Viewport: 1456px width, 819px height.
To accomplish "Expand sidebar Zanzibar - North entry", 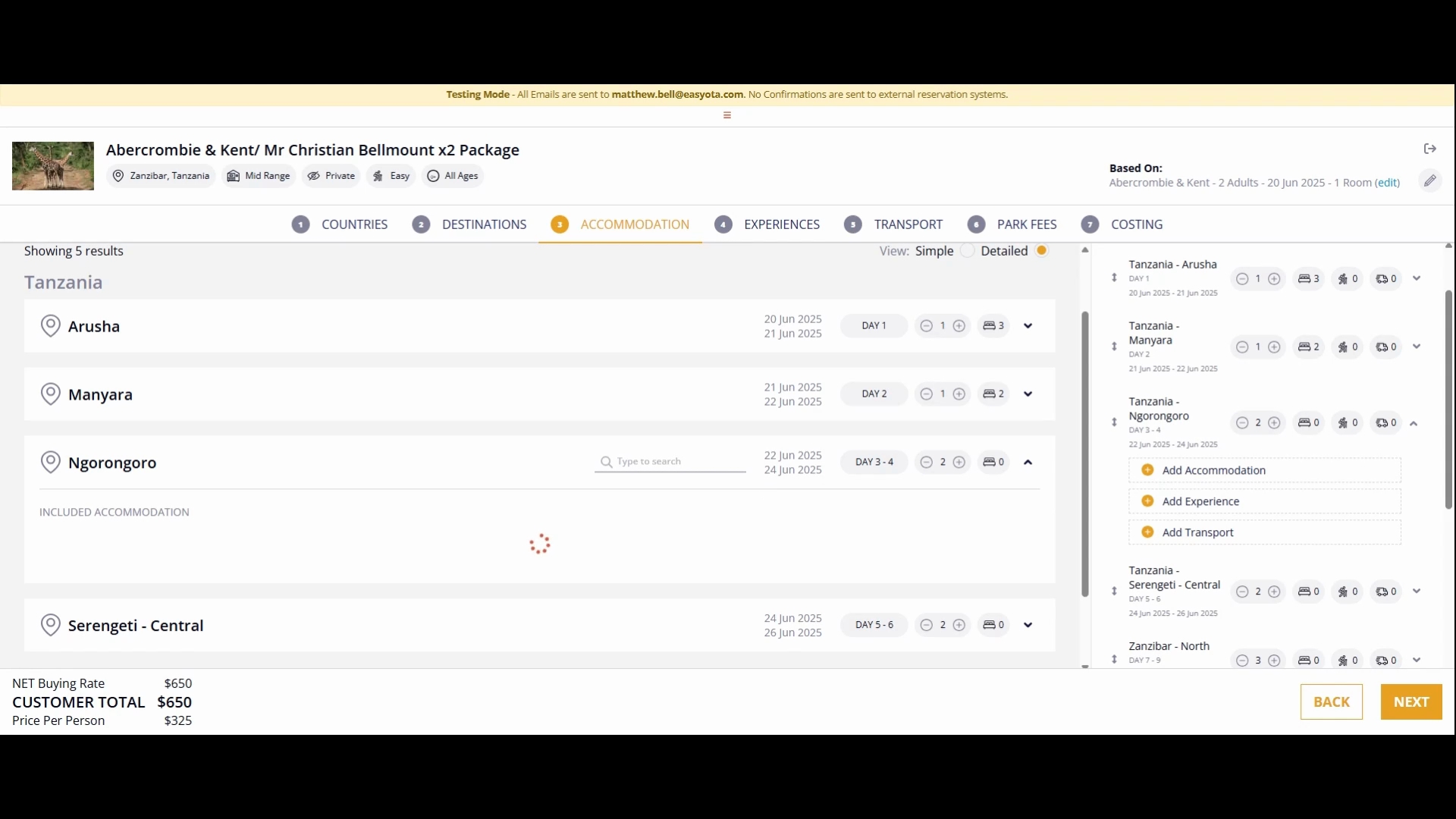I will [1417, 660].
